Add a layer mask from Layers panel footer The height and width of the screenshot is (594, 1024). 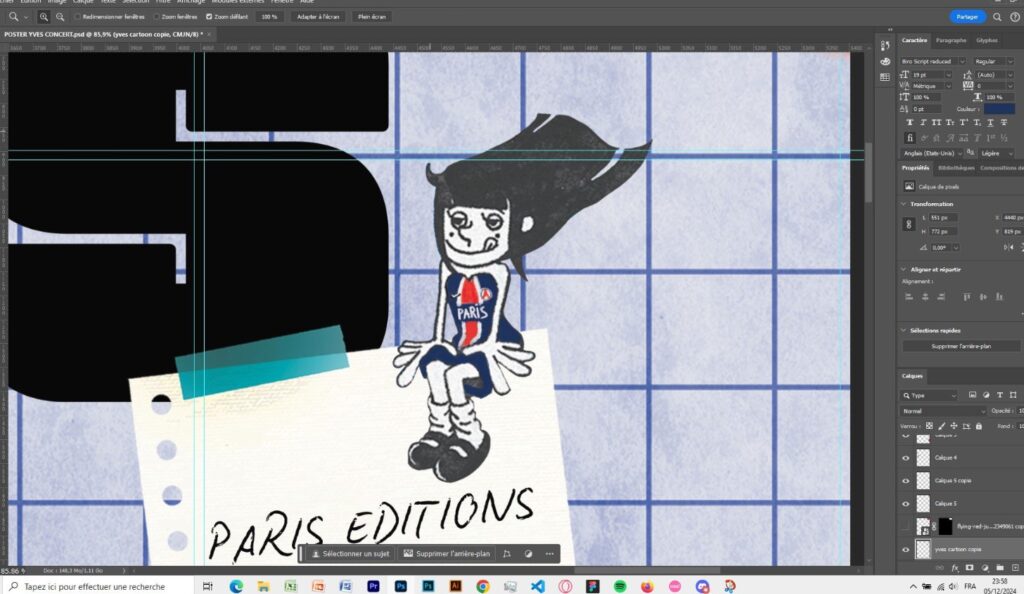[x=970, y=568]
